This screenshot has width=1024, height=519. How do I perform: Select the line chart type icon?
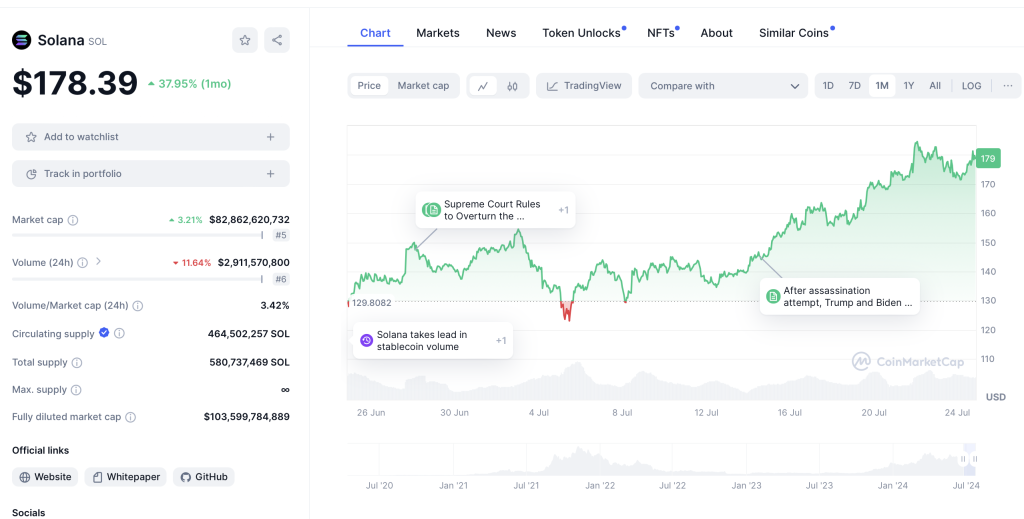pos(483,86)
